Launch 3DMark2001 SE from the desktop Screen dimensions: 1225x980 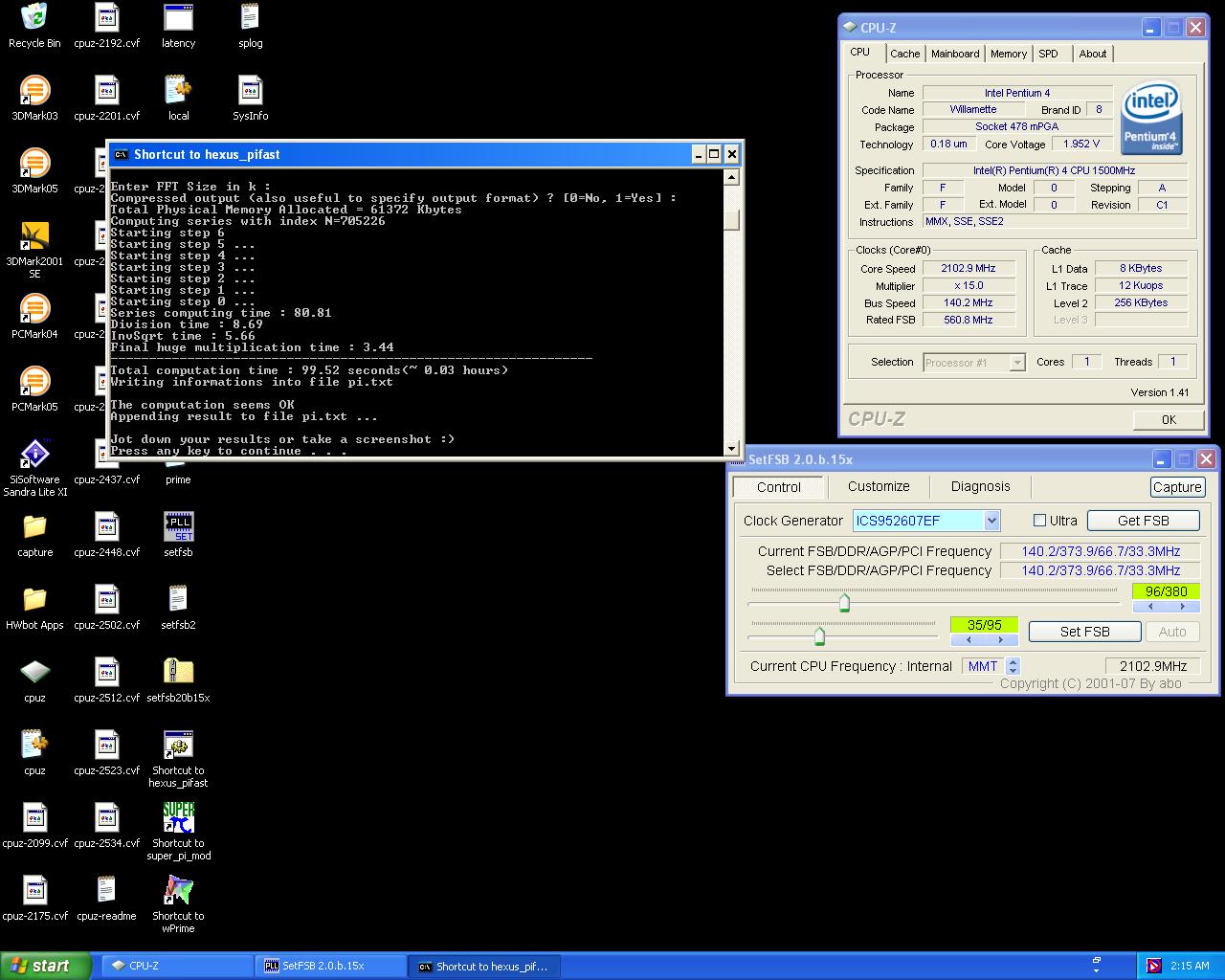(34, 235)
